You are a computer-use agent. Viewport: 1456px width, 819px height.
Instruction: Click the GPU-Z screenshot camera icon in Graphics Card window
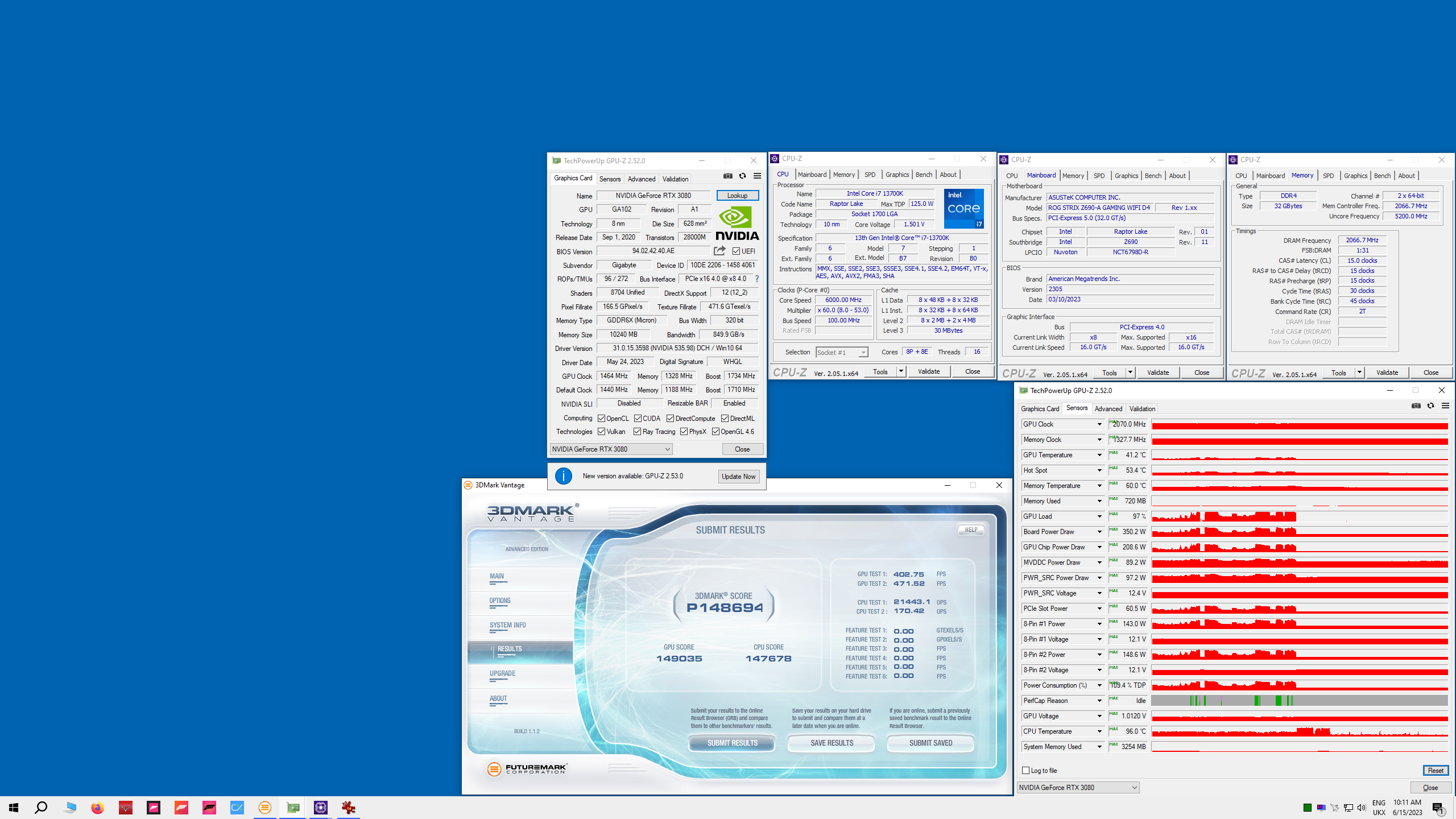click(727, 176)
